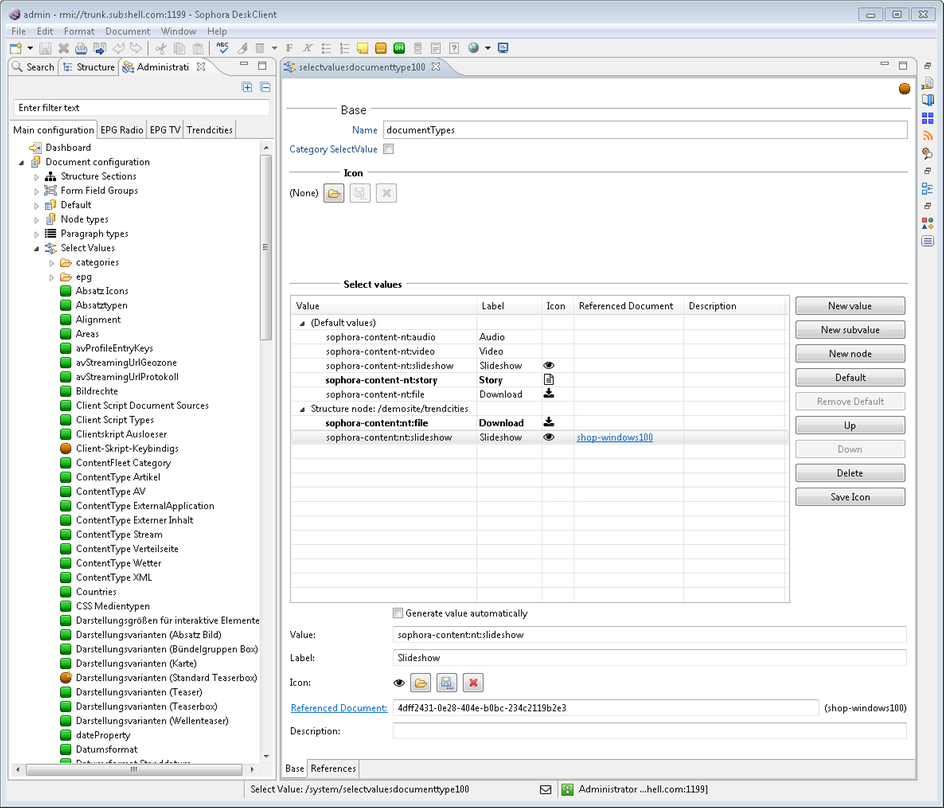Expand the categories folder
This screenshot has height=808, width=944.
click(52, 263)
